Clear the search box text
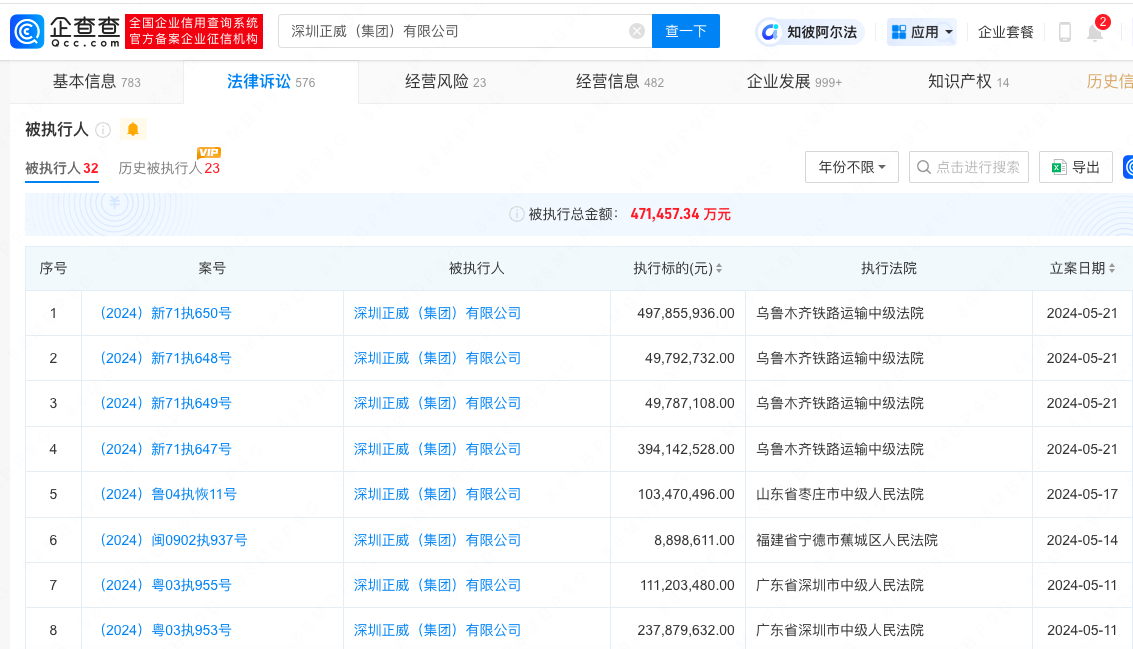Viewport: 1133px width, 649px height. tap(637, 31)
